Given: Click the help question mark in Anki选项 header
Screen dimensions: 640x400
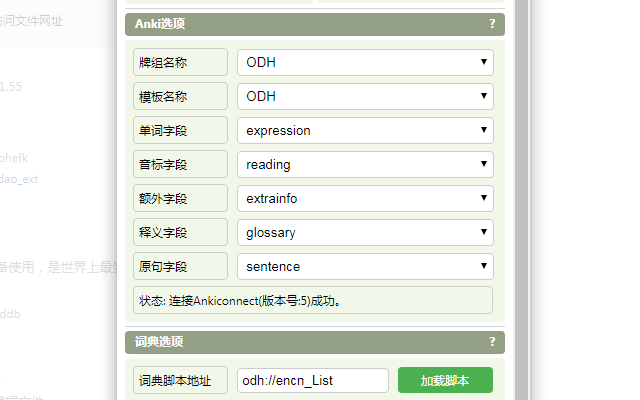Looking at the screenshot, I should [492, 24].
